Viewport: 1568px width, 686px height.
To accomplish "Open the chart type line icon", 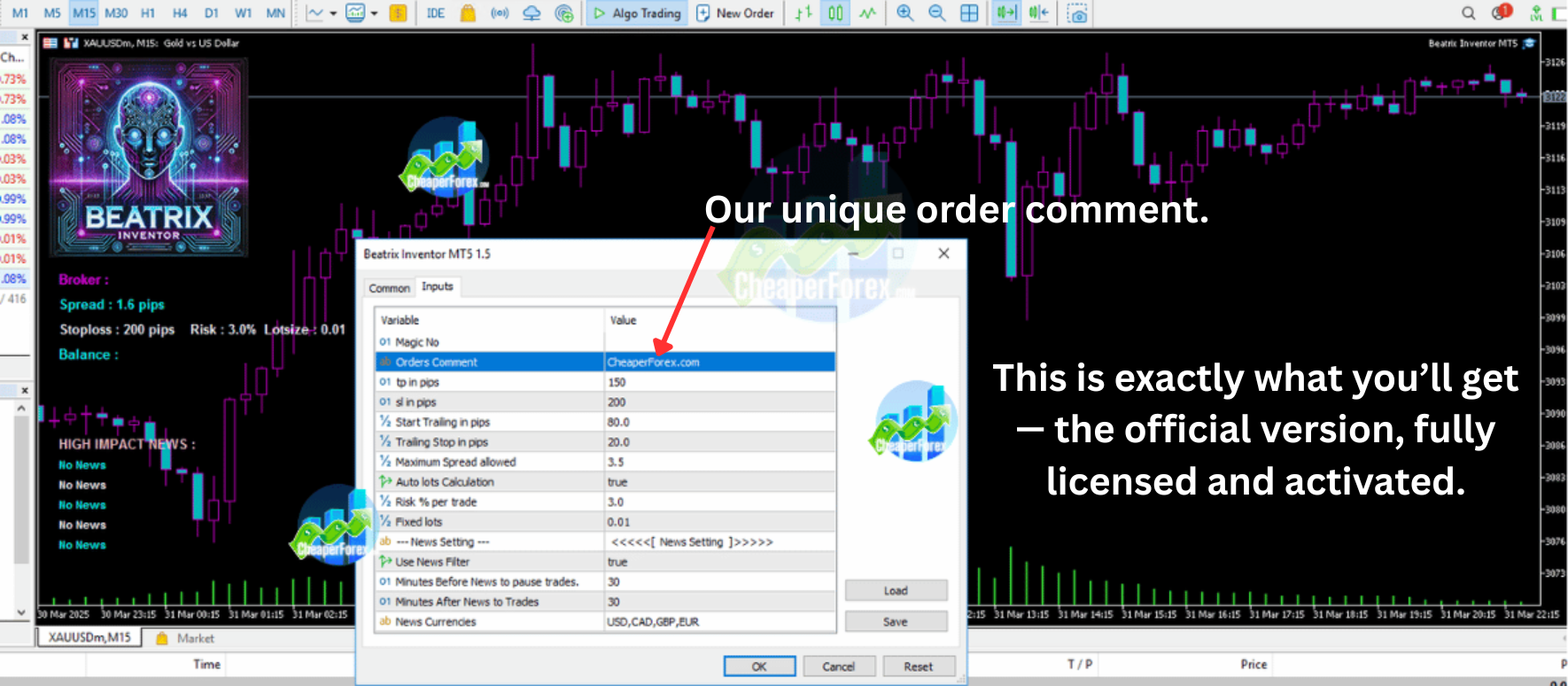I will [x=315, y=13].
